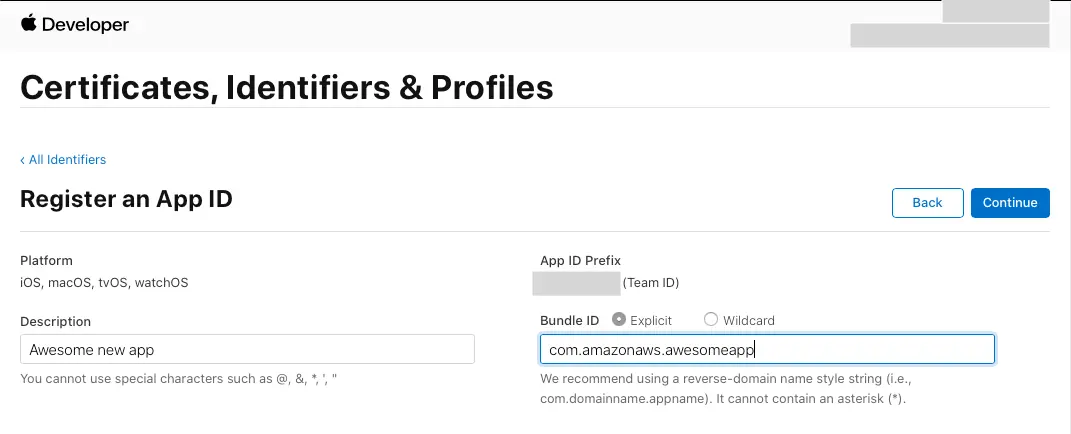The width and height of the screenshot is (1071, 434).
Task: Focus the Bundle ID text field
Action: point(767,349)
